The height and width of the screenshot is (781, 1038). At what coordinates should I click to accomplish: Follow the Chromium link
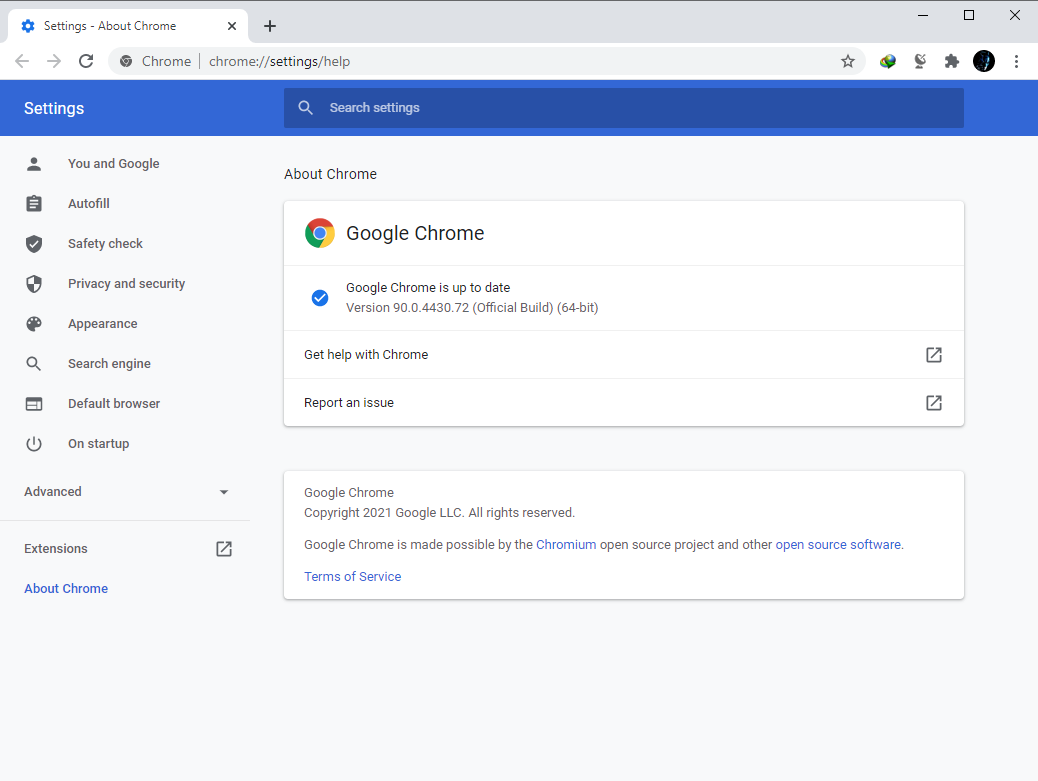click(x=566, y=545)
